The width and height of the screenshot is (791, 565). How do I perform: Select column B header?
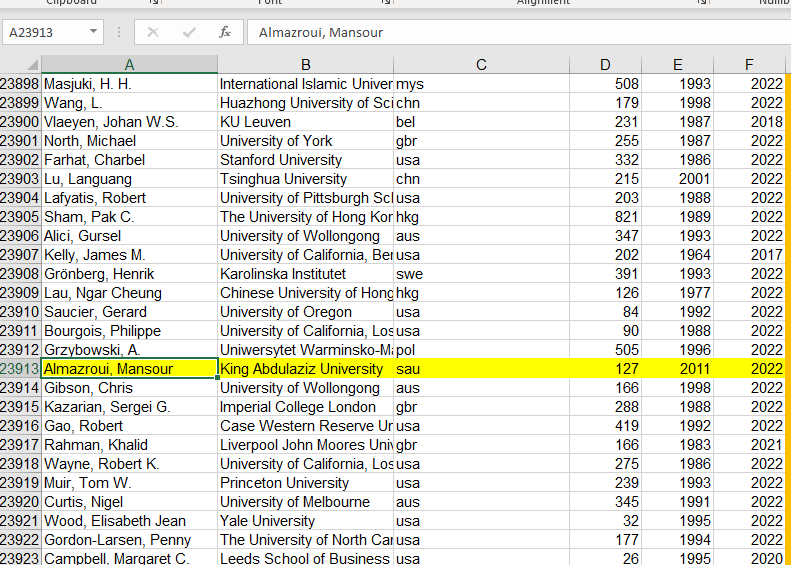tap(305, 65)
